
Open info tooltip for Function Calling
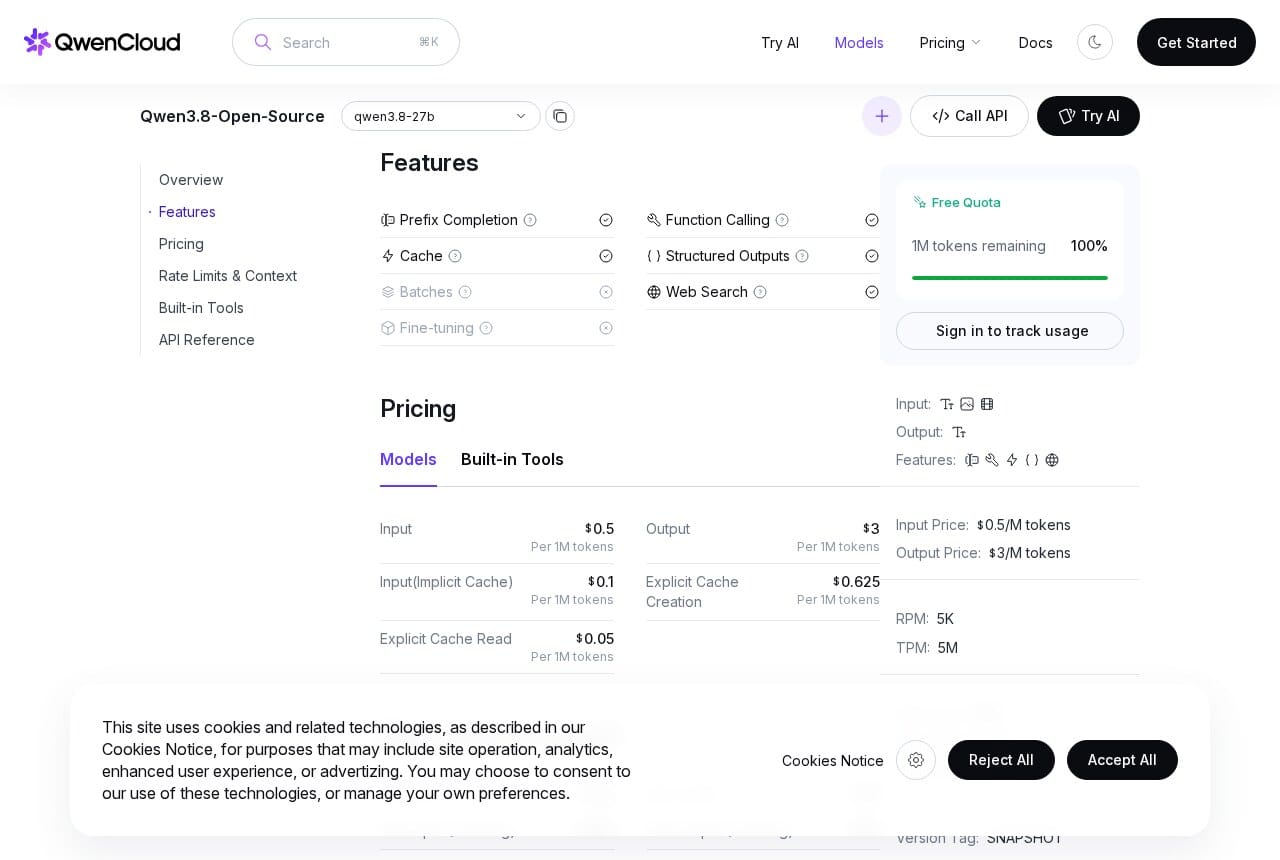click(782, 220)
